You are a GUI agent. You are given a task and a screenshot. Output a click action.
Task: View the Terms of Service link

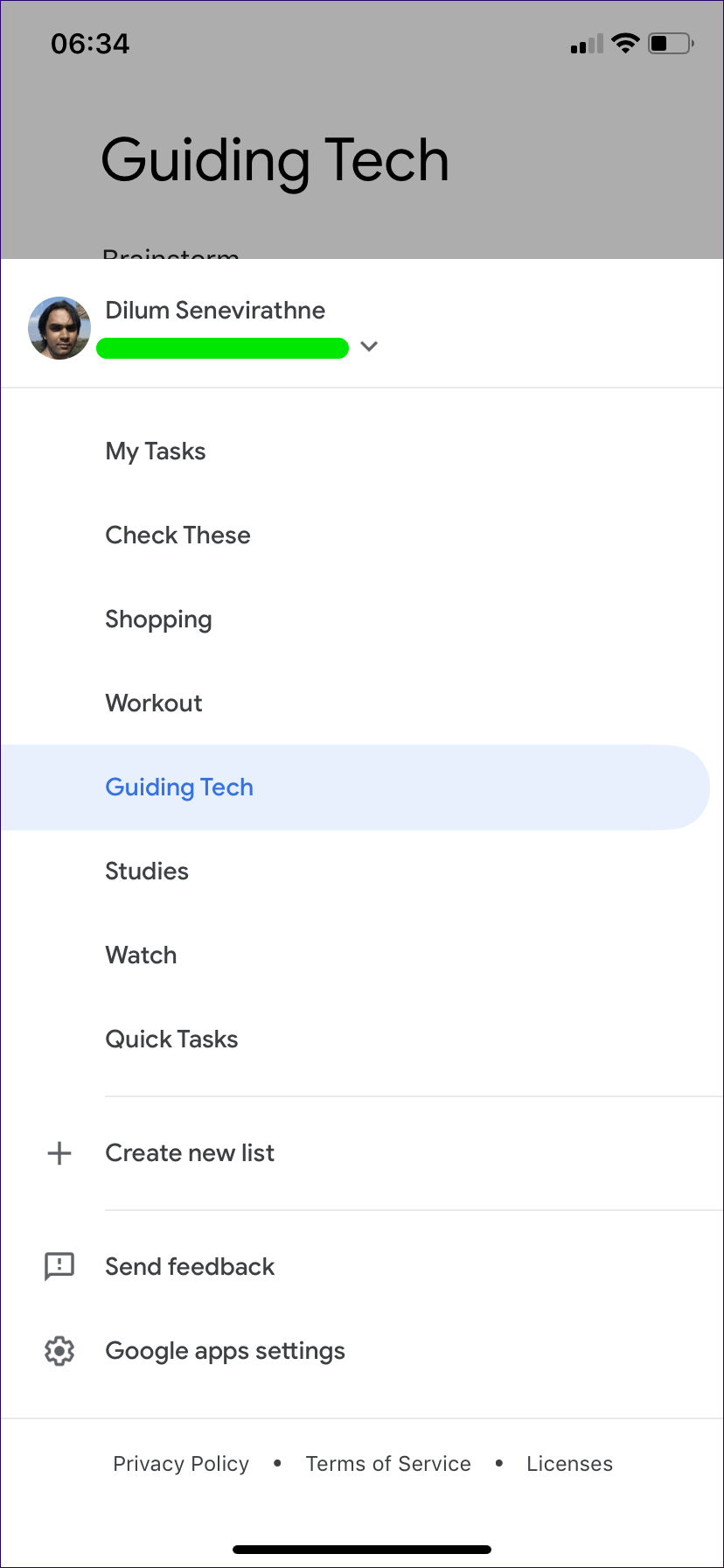(x=388, y=1464)
